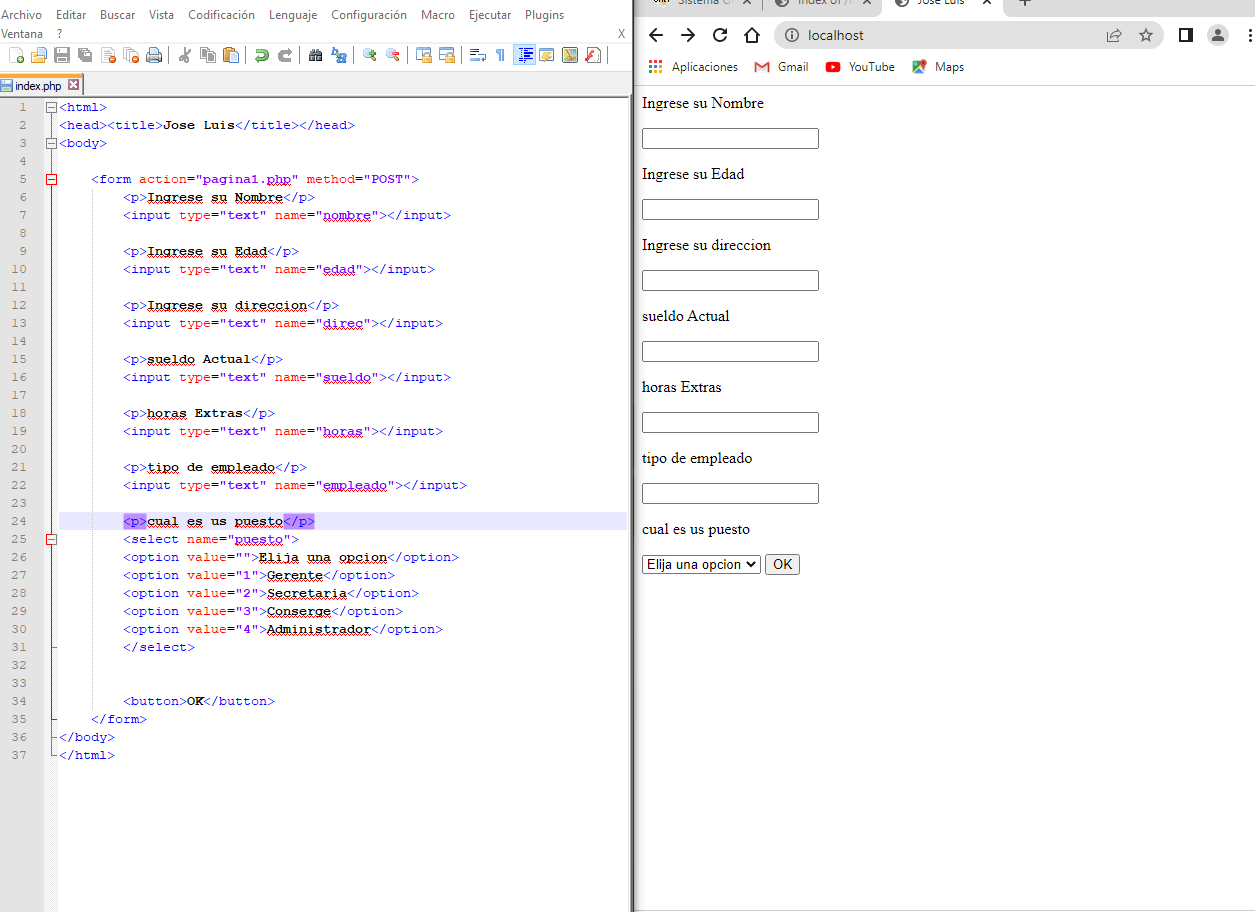Open the Configuración menu
1255x912 pixels.
pos(369,15)
